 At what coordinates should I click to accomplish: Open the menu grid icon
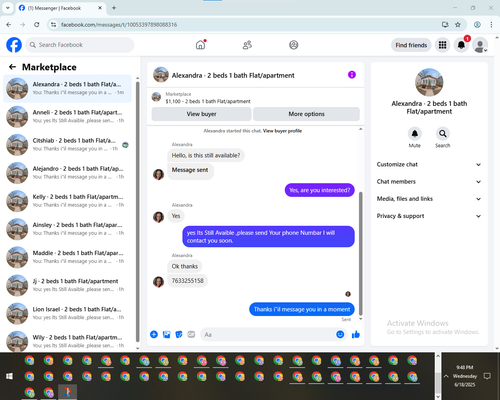pos(442,45)
